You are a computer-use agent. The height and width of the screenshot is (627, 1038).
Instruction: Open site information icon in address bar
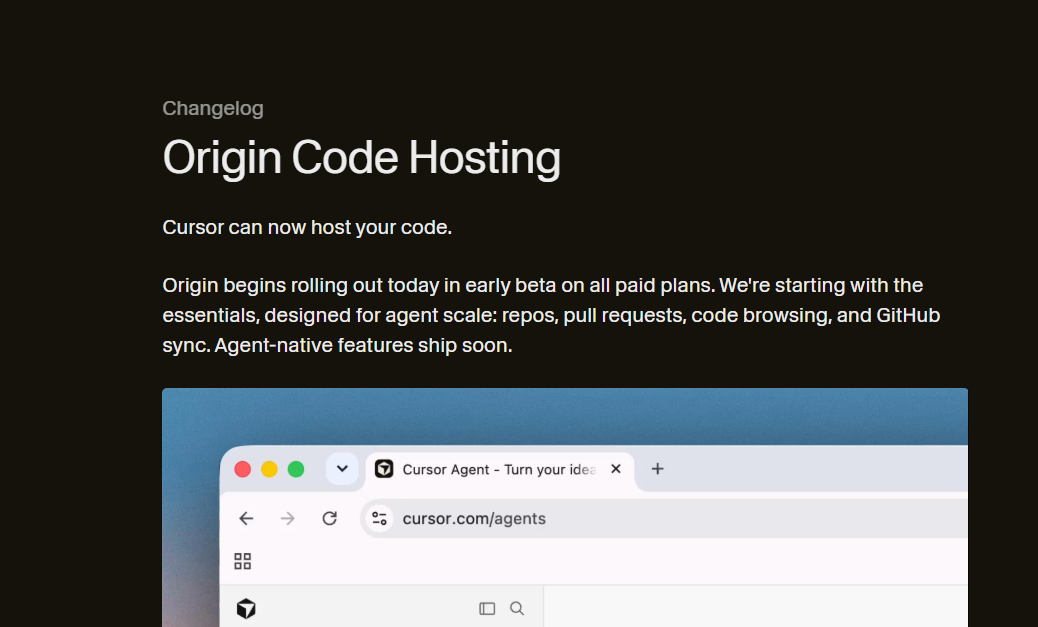coord(379,518)
